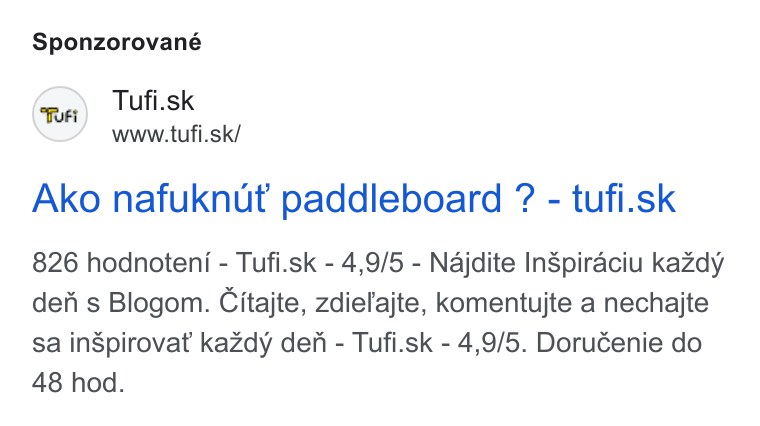Open the 'Ako nafuknúť paddleboard' headline
This screenshot has width=760, height=426.
(x=353, y=198)
